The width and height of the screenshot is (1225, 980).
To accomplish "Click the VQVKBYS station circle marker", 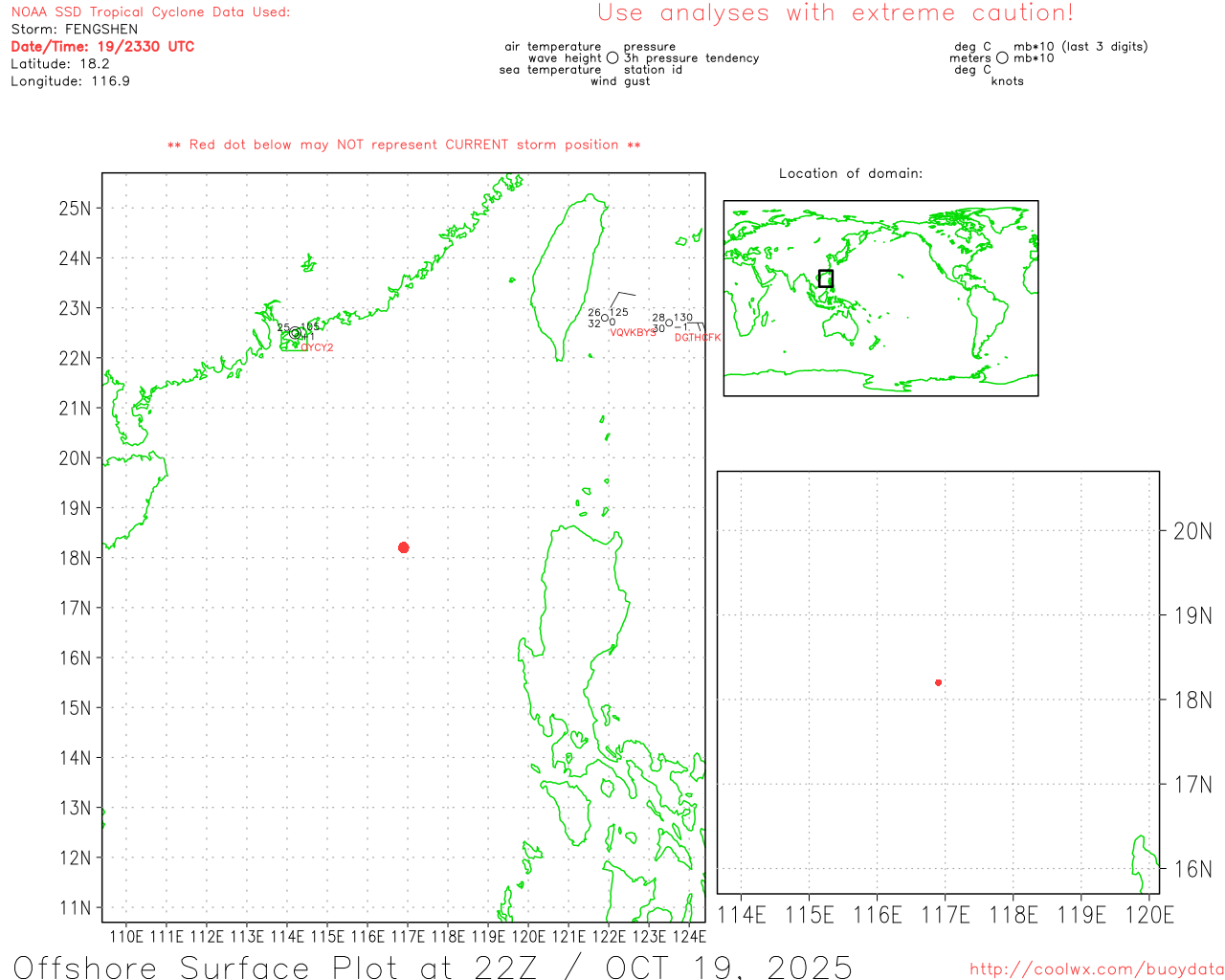I will pyautogui.click(x=605, y=319).
